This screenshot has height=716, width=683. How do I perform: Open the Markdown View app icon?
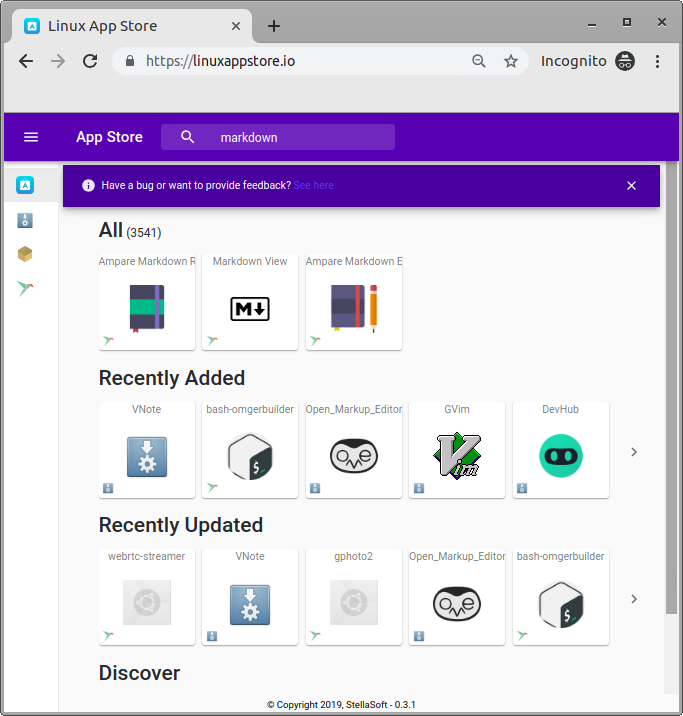(250, 309)
